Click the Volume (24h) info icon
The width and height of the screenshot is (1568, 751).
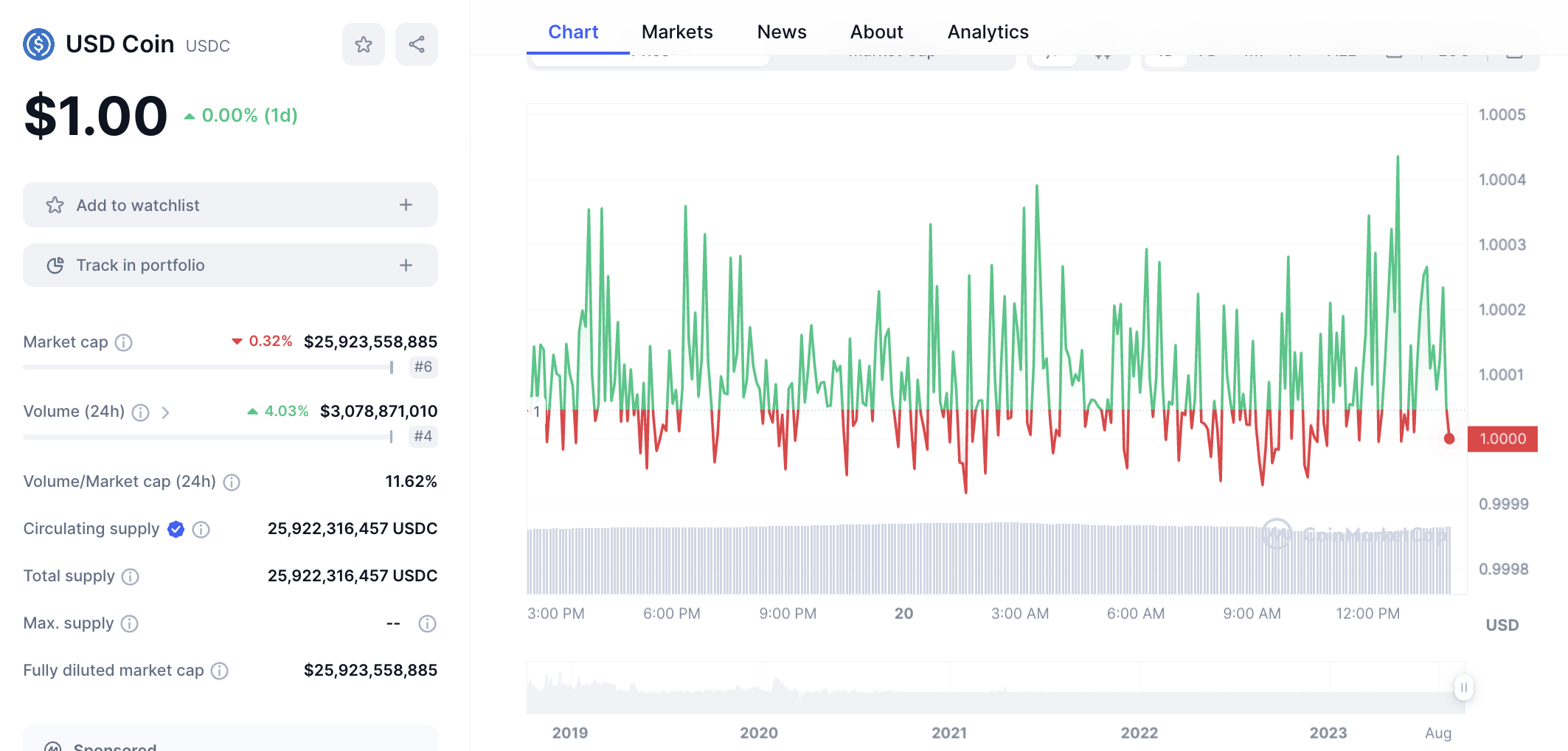140,412
